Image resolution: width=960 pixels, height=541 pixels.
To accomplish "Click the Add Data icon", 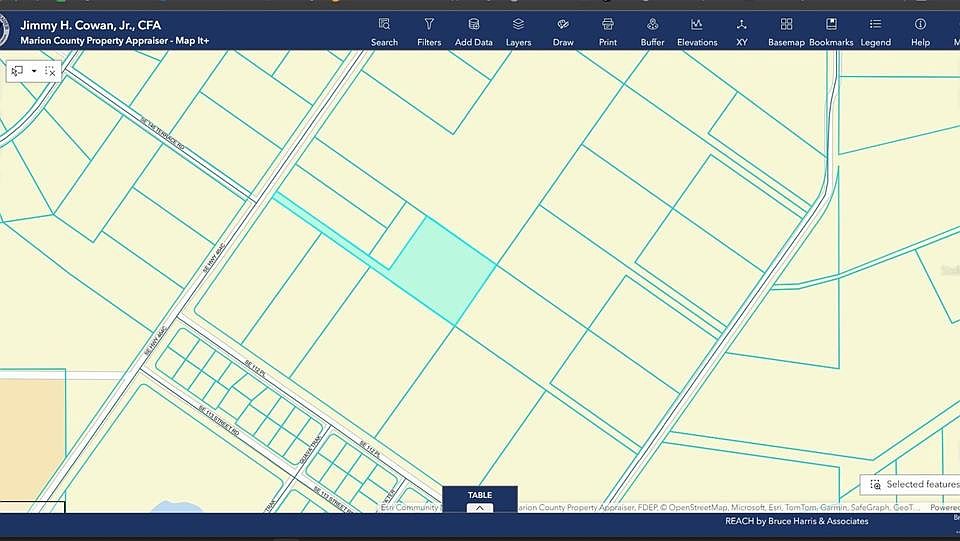I will 474,30.
